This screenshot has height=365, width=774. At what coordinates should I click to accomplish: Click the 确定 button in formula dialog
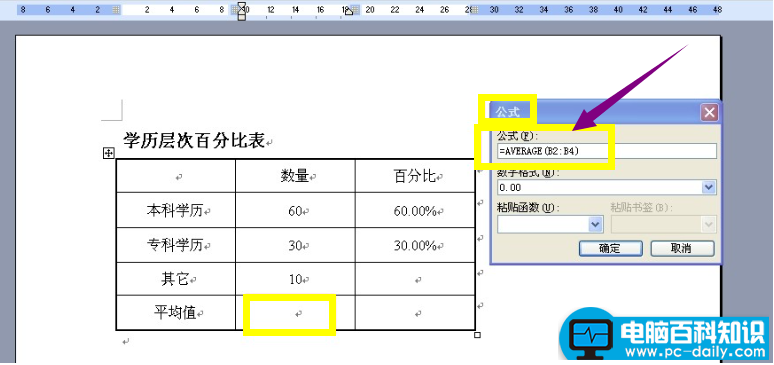(x=610, y=248)
